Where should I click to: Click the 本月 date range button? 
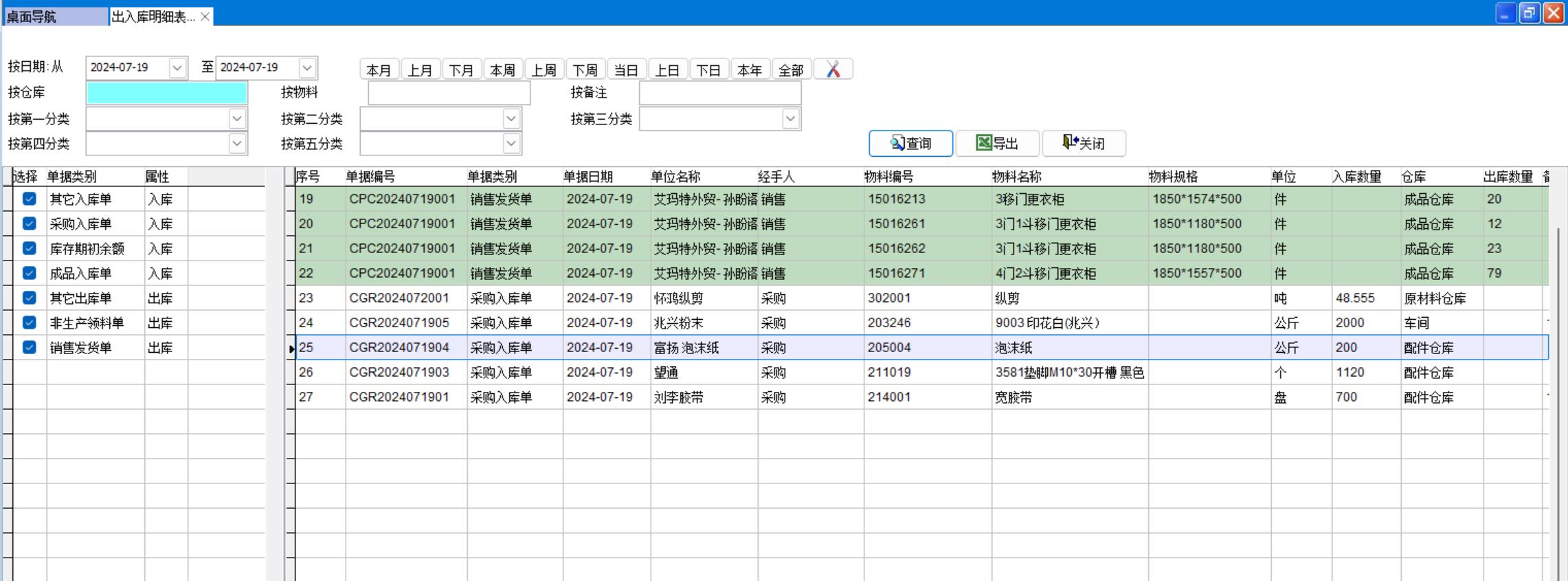click(379, 69)
